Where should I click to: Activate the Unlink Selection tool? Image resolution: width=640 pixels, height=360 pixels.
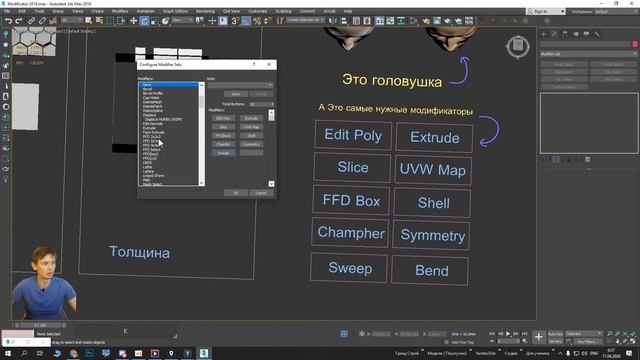(42, 21)
